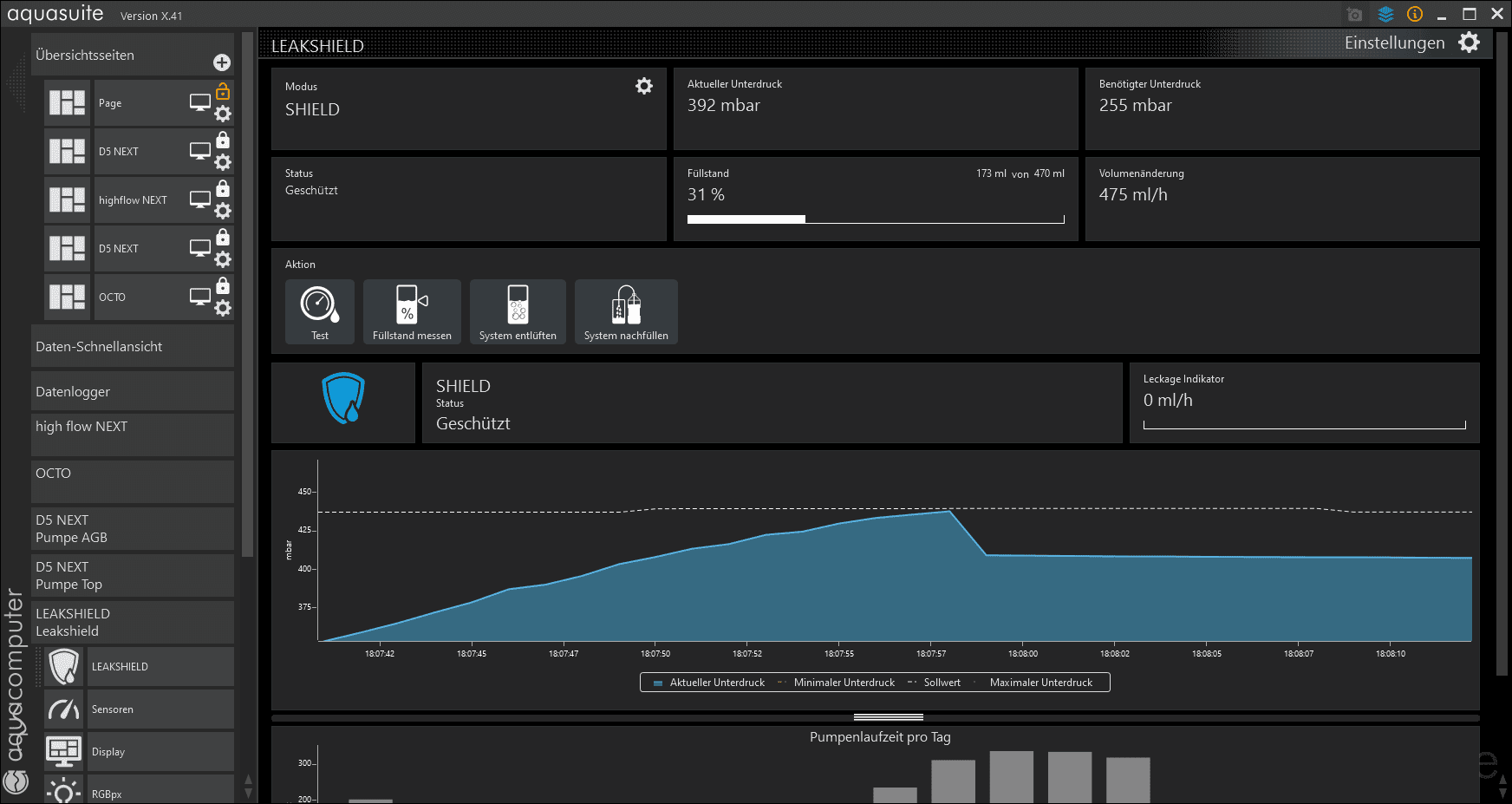
Task: Open the orange info icon in title bar
Action: 1415,14
